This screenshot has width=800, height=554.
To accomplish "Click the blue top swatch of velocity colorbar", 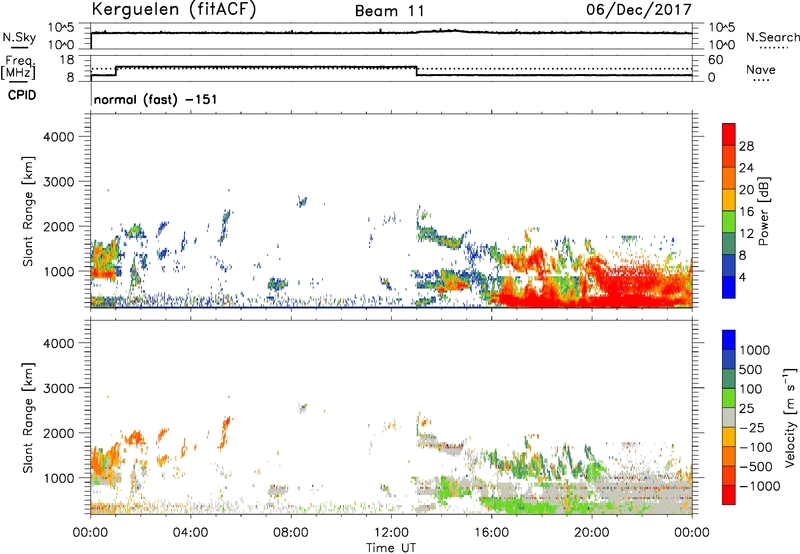I will [729, 340].
